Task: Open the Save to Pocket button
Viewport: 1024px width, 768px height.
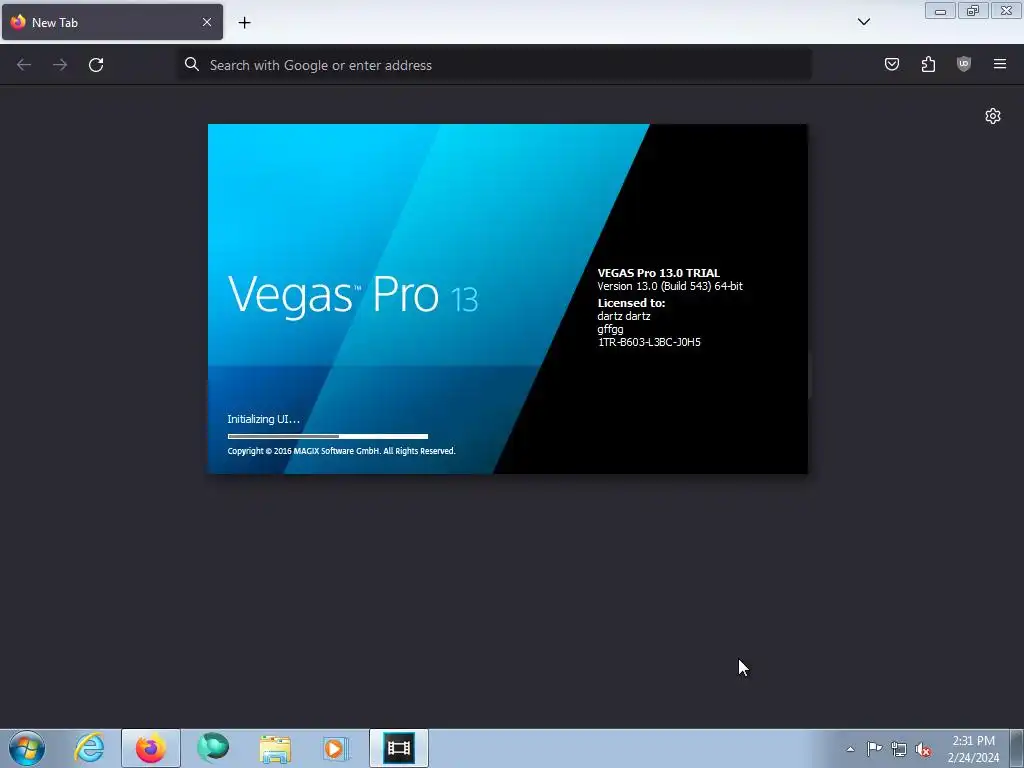Action: [892, 64]
